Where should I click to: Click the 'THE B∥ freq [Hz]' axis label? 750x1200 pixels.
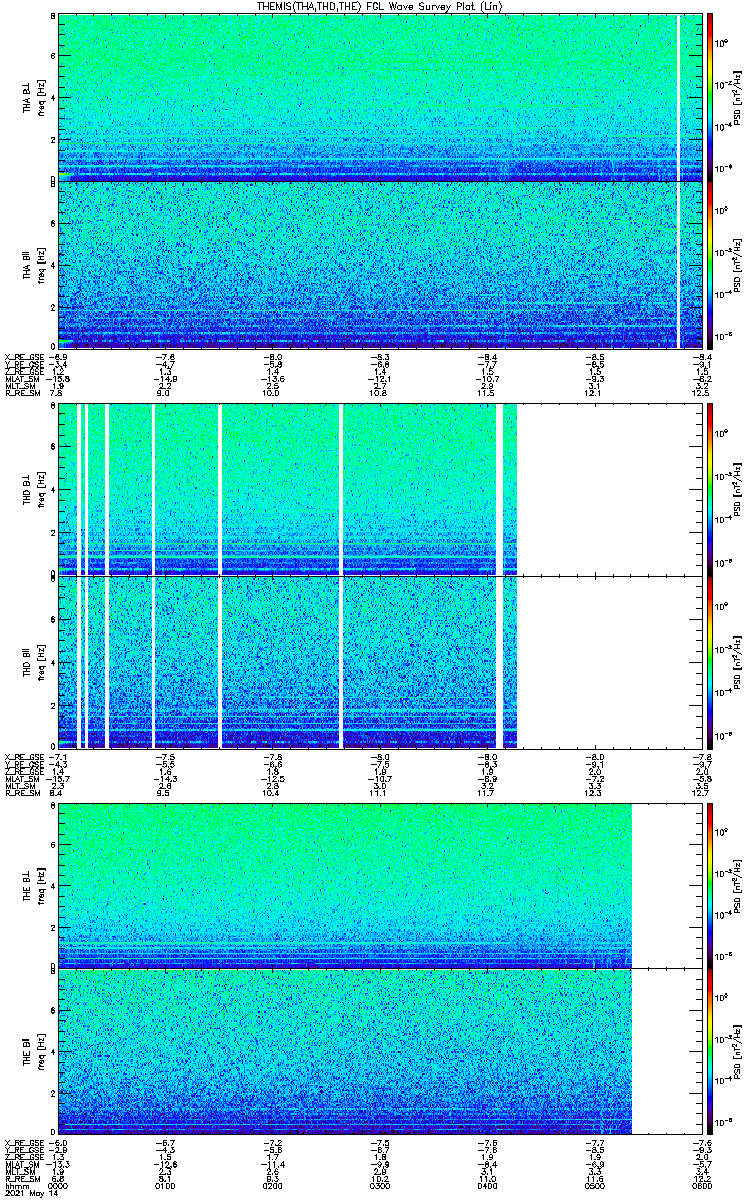point(34,1051)
